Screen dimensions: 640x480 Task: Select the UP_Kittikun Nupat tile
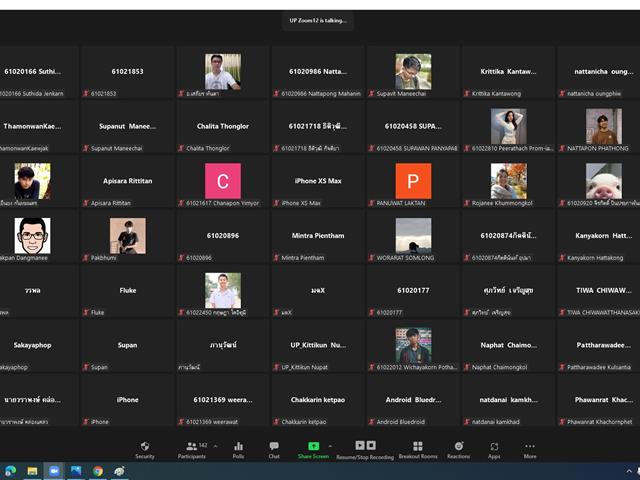point(318,345)
